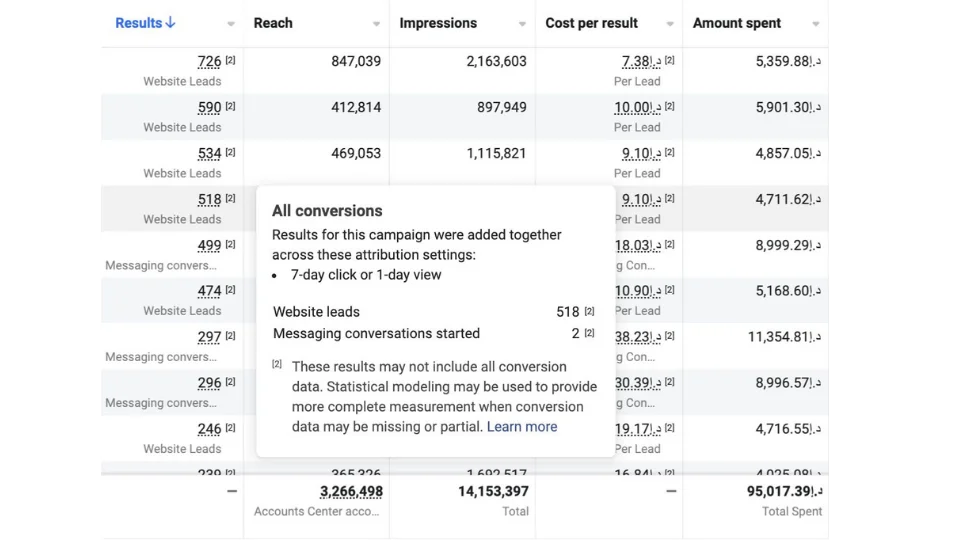Click the footnote marker beside 518 result

tap(230, 198)
